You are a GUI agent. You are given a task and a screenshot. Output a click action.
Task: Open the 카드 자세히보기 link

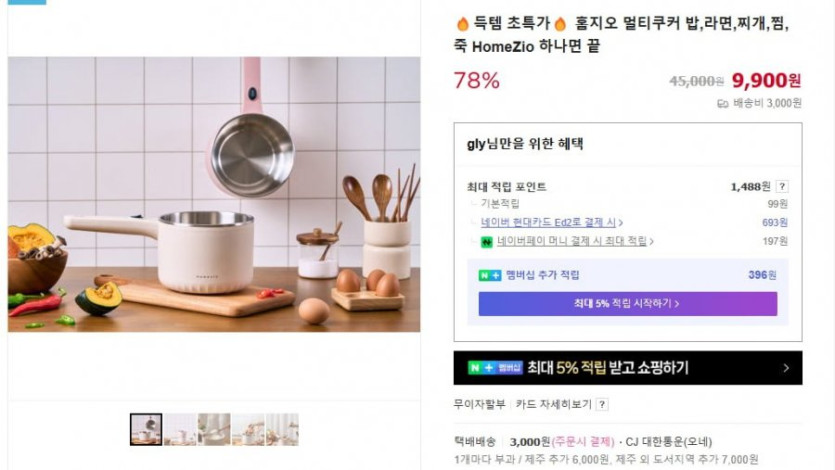(x=553, y=405)
